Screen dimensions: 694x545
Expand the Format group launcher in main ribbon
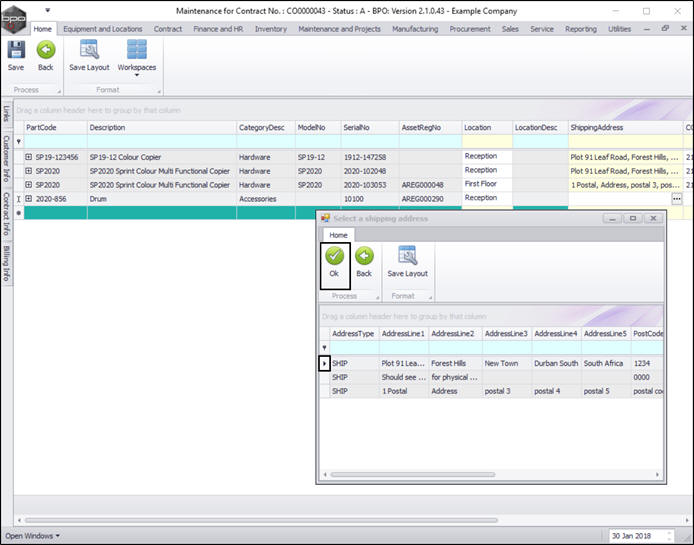[159, 91]
